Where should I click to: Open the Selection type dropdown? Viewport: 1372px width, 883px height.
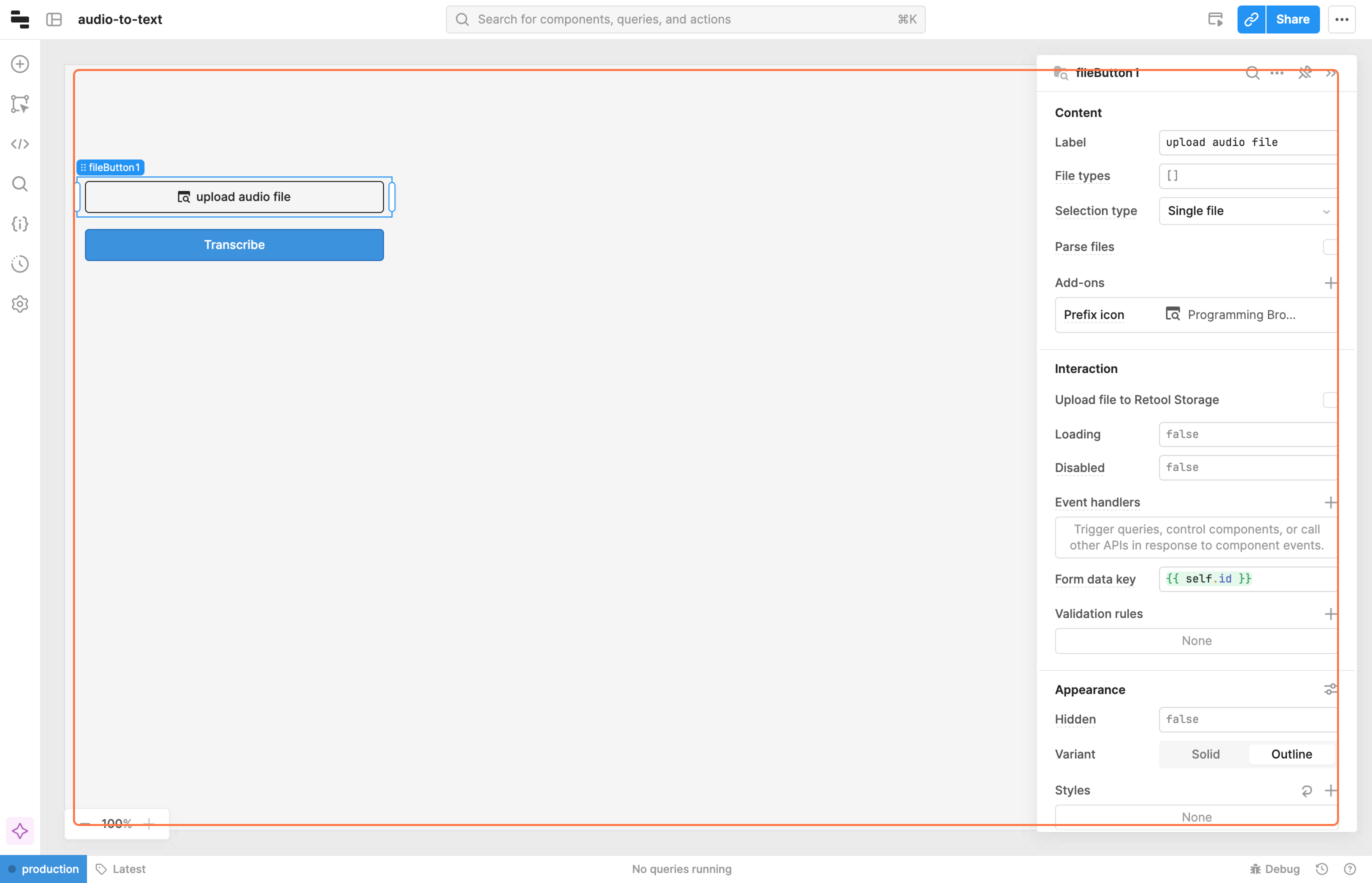tap(1248, 211)
